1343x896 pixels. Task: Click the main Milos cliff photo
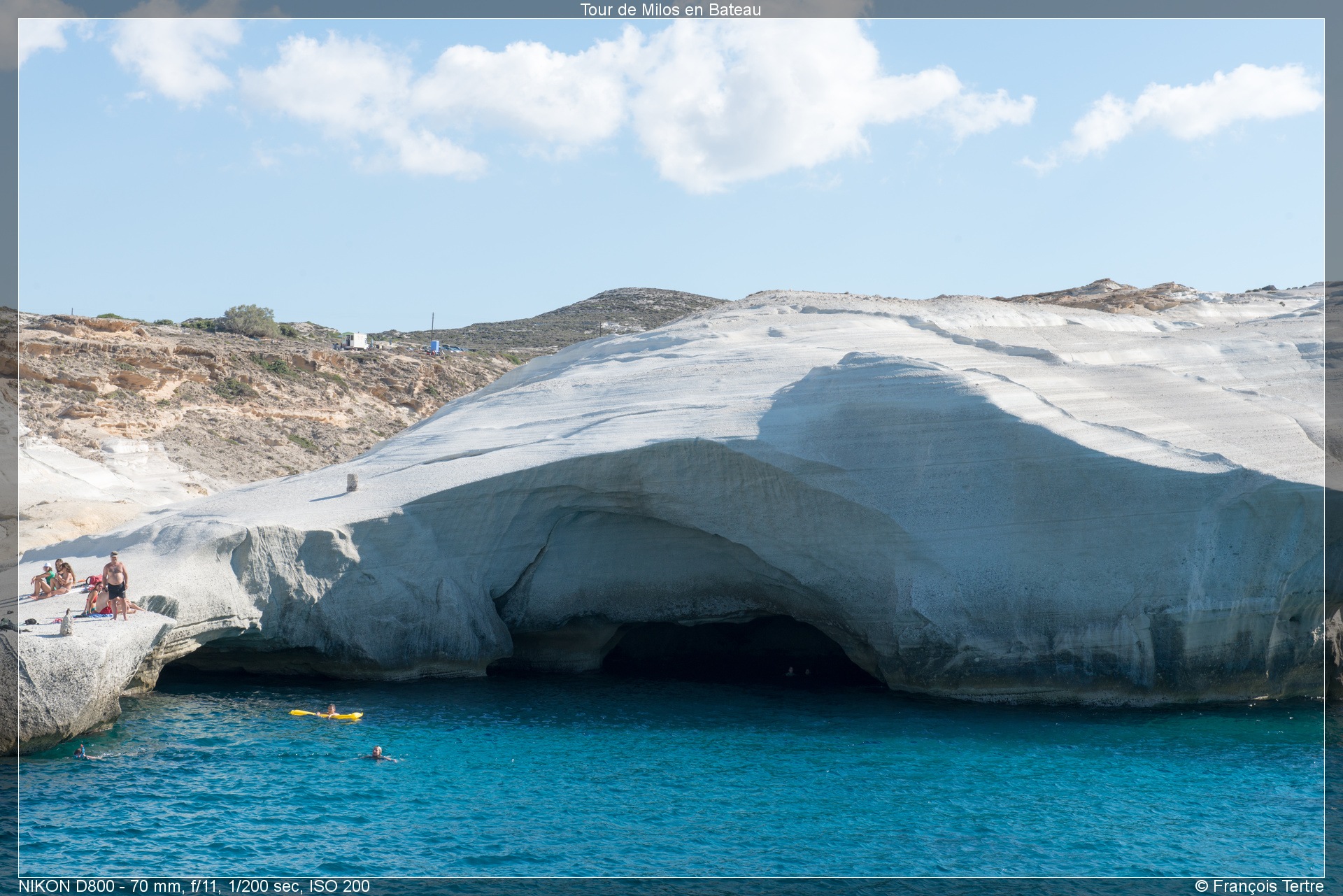671,448
